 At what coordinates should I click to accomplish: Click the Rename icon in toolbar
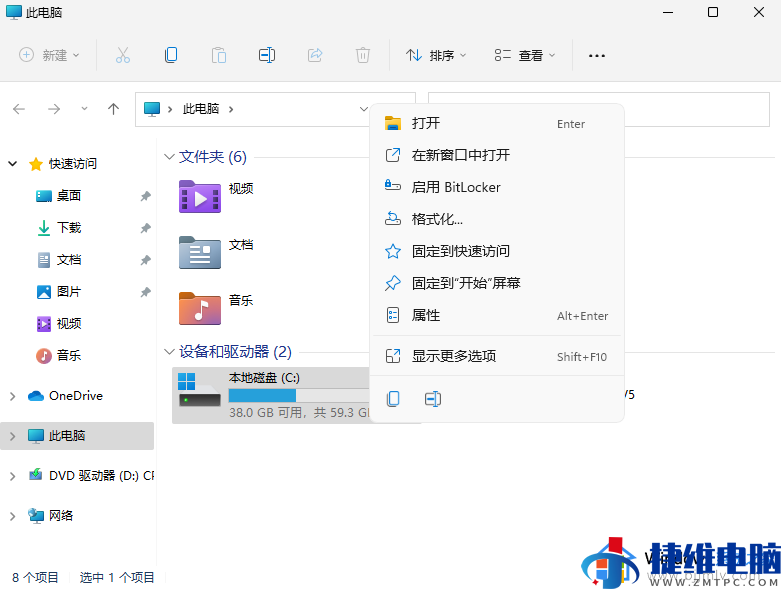coord(266,56)
